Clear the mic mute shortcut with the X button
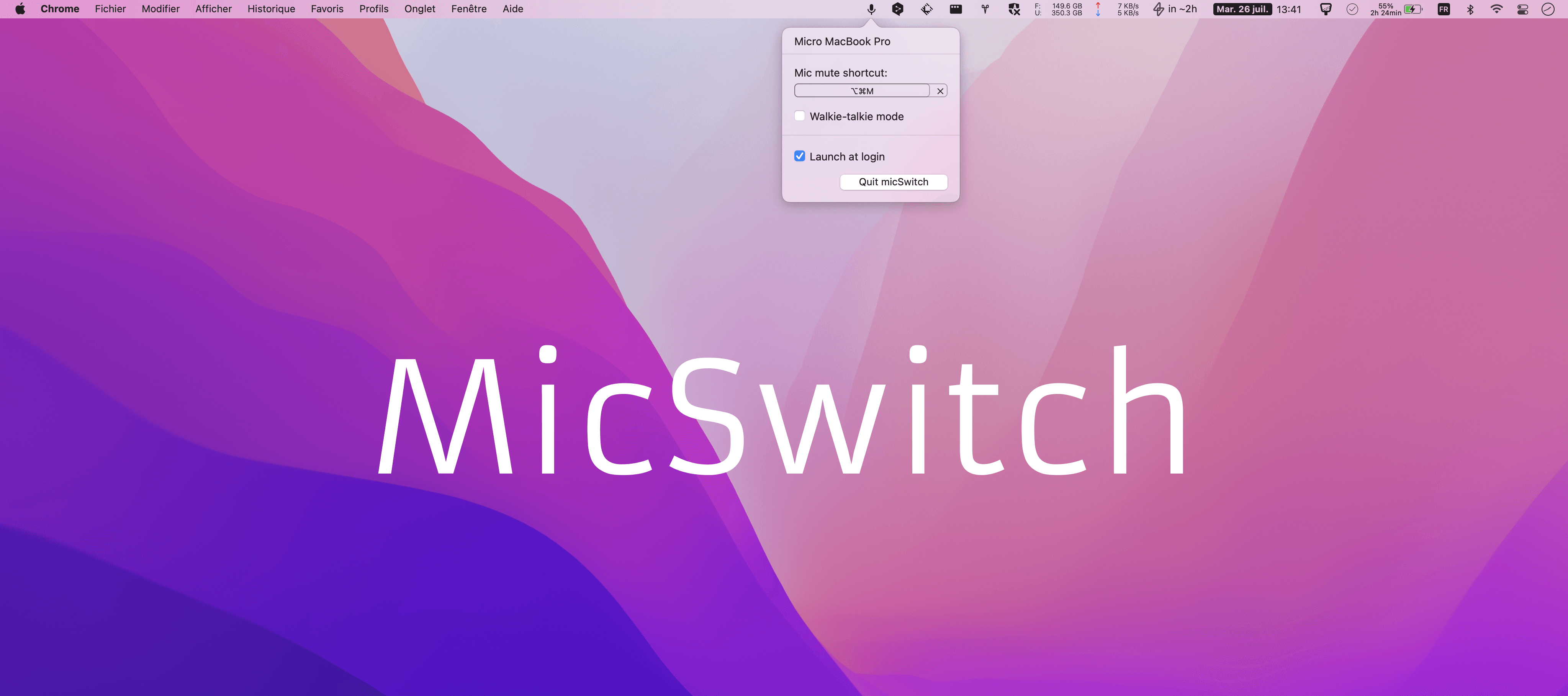The image size is (1568, 696). coord(940,90)
